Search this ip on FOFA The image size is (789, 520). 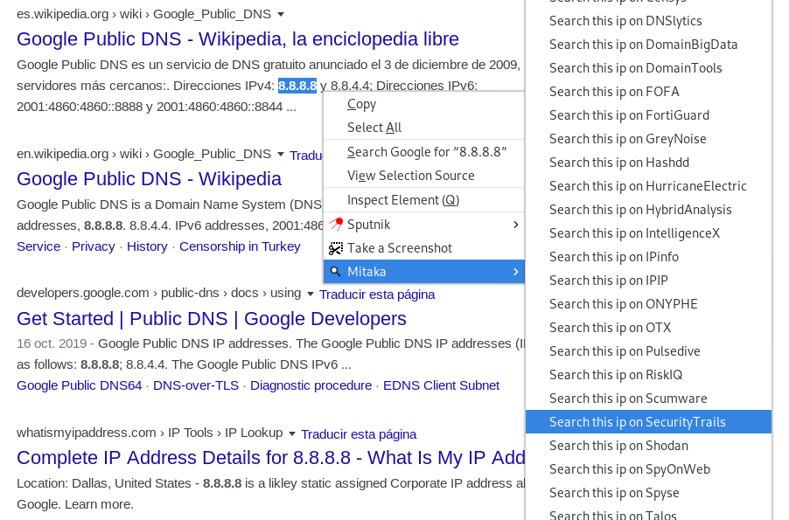649,92
